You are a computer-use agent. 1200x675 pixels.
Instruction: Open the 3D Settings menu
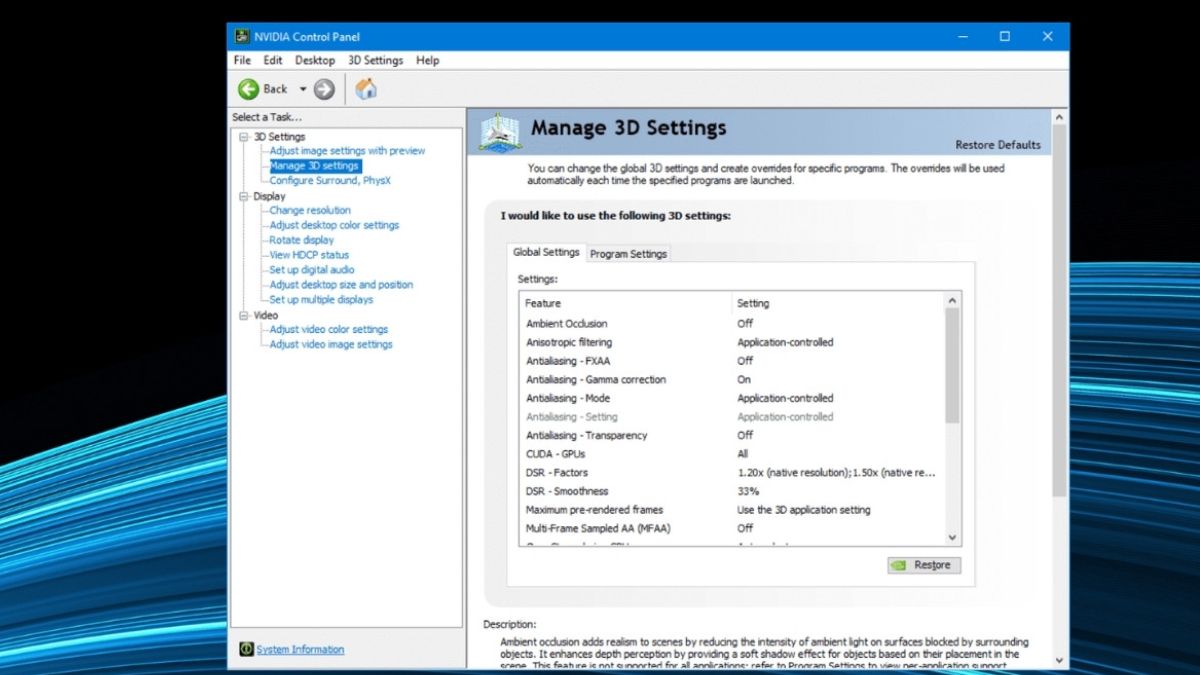pos(375,60)
